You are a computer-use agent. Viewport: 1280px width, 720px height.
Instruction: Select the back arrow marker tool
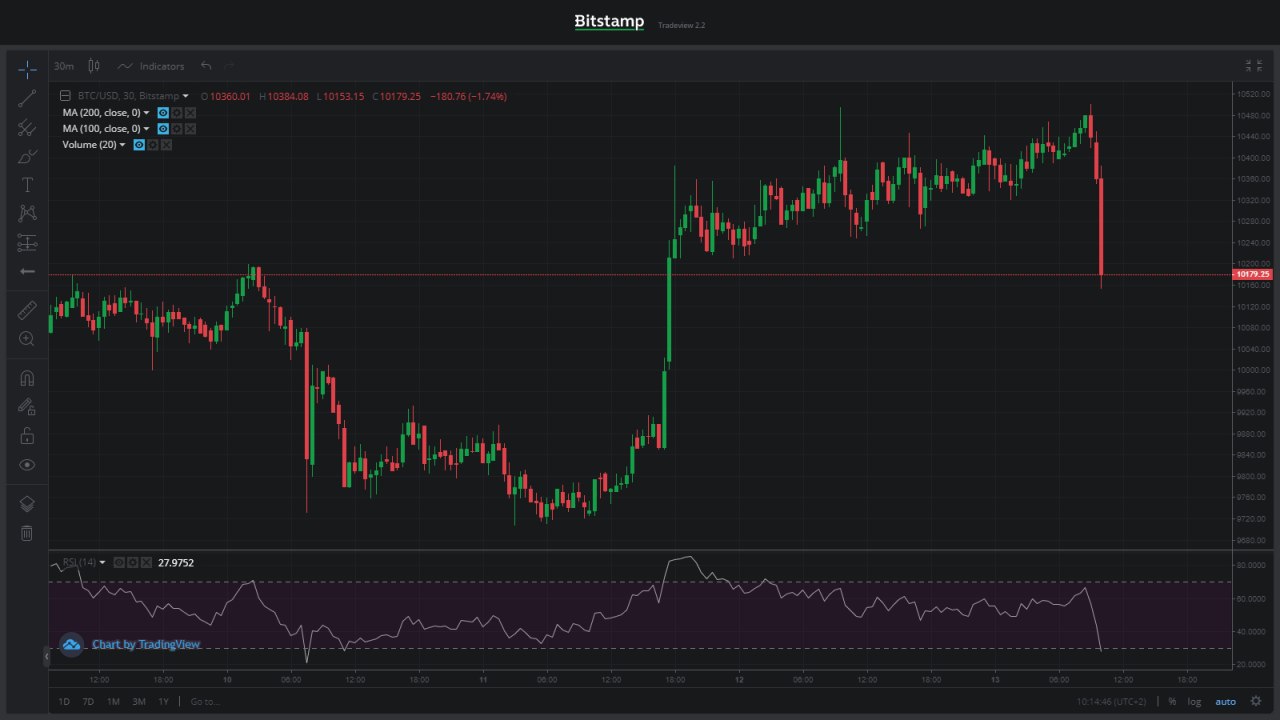click(x=27, y=271)
